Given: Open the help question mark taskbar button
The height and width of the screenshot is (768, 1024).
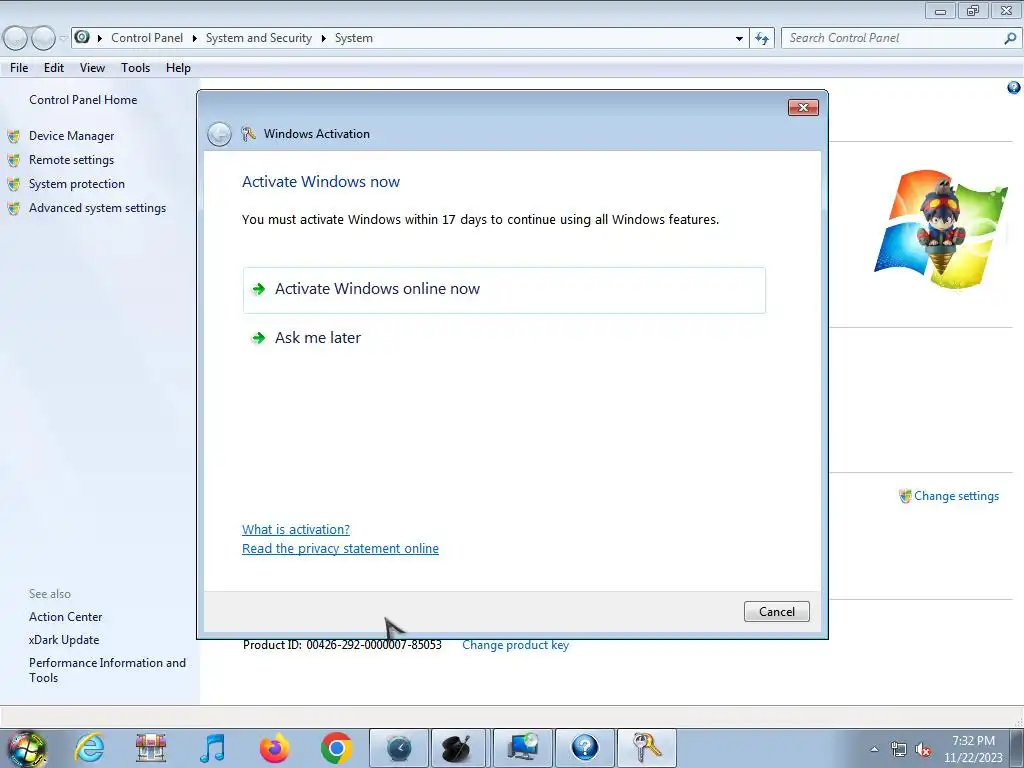Looking at the screenshot, I should pos(585,748).
